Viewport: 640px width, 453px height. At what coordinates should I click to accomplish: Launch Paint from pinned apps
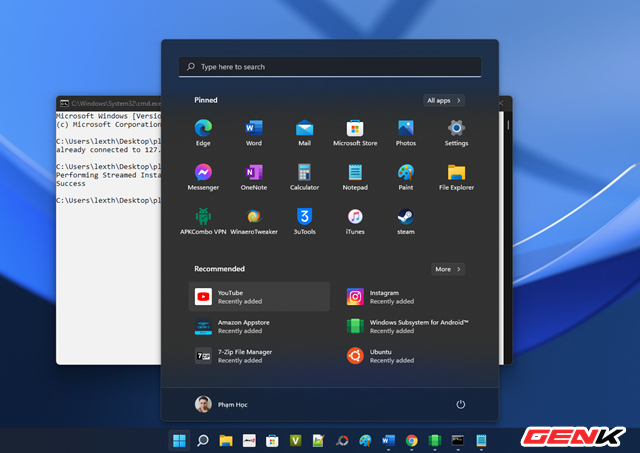pos(406,177)
